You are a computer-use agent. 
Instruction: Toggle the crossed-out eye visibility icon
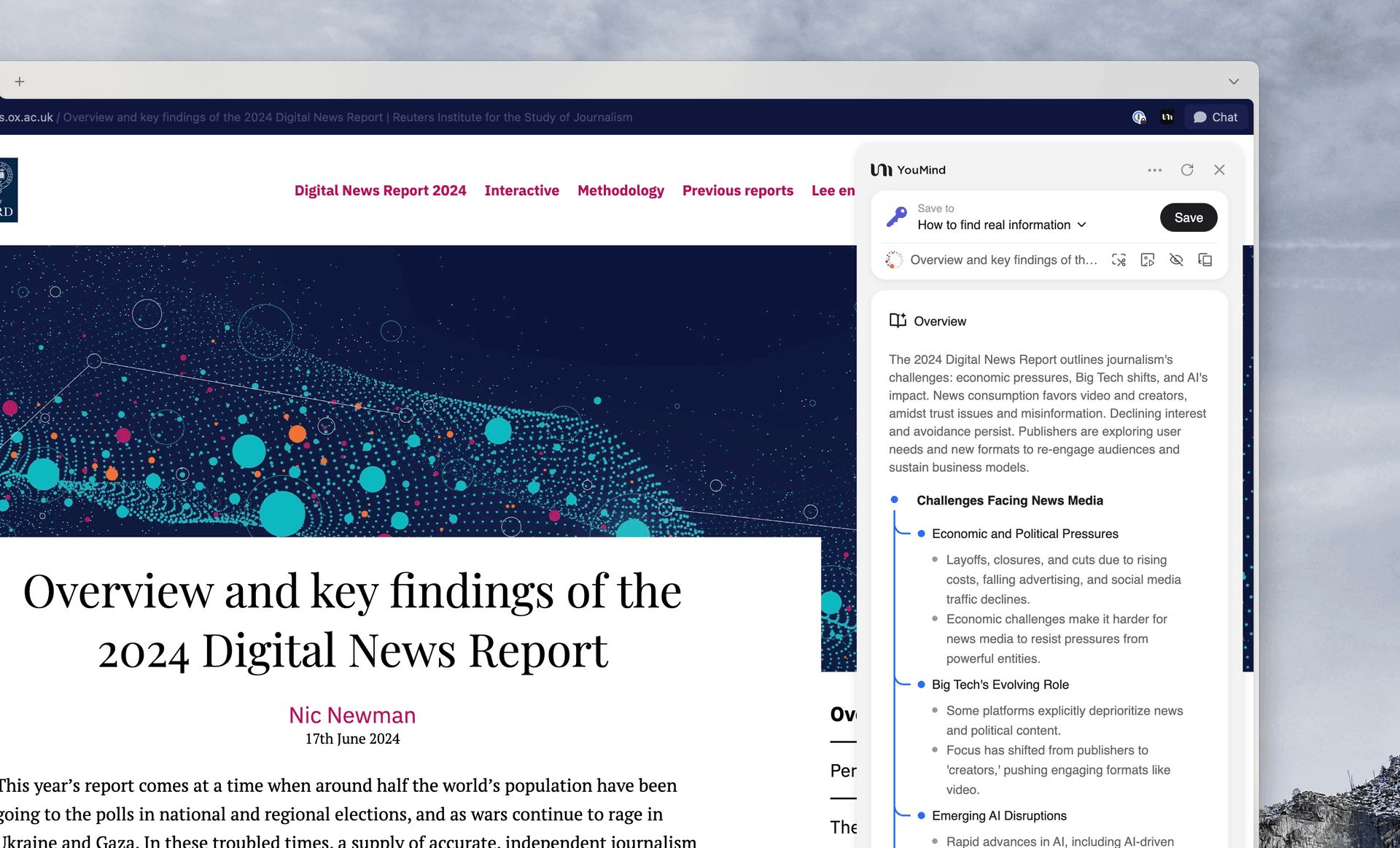[x=1176, y=260]
